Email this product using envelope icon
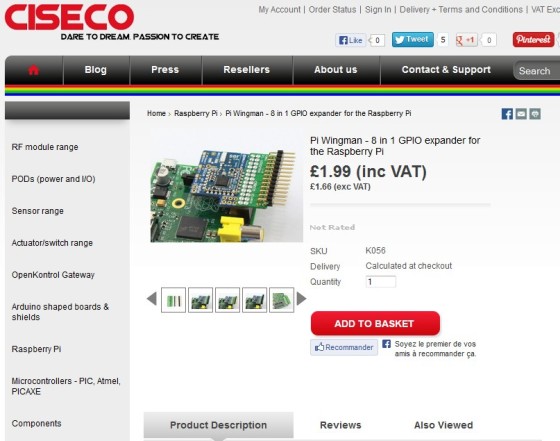 click(x=521, y=114)
